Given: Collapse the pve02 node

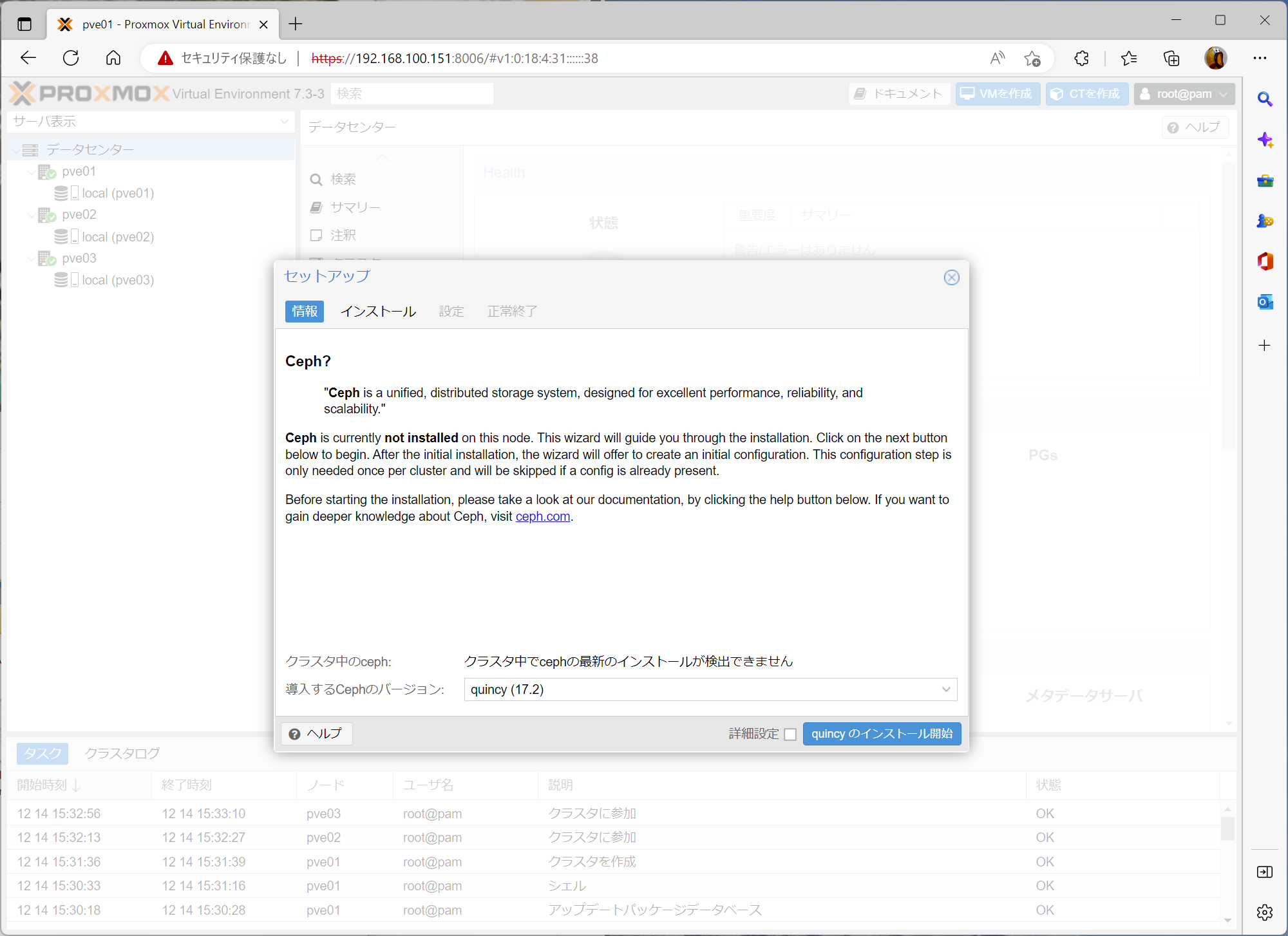Looking at the screenshot, I should tap(31, 215).
